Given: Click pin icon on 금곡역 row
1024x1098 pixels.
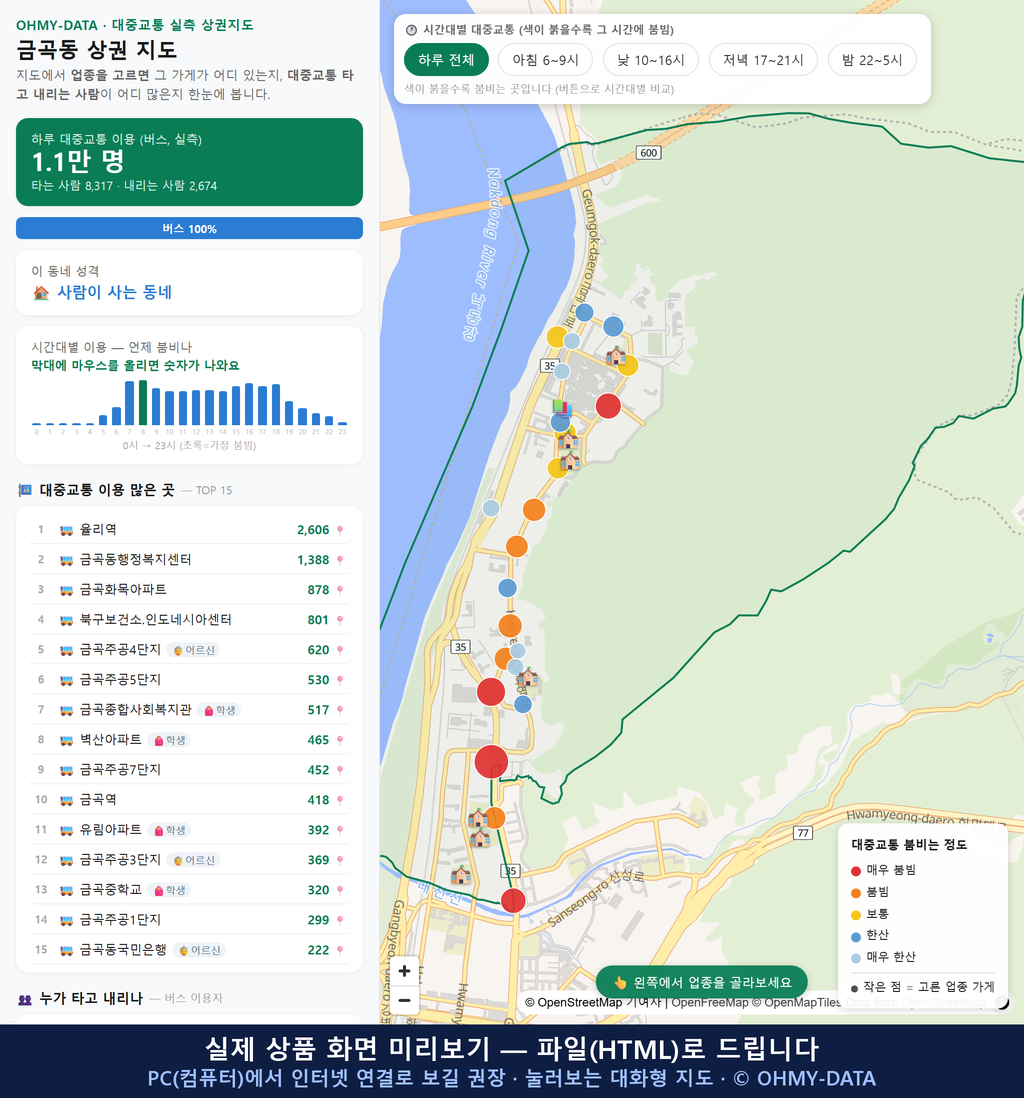Looking at the screenshot, I should [x=340, y=800].
